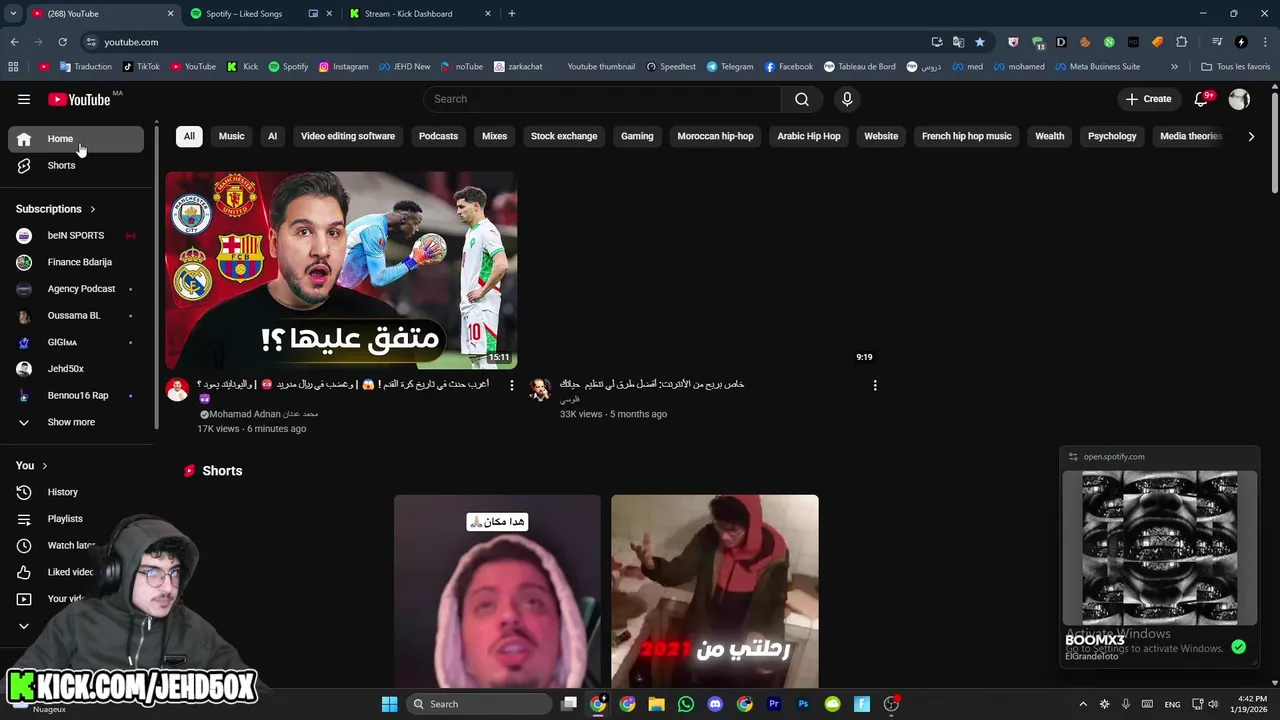Image resolution: width=1280 pixels, height=720 pixels.
Task: Start voice search with the microphone
Action: click(847, 99)
